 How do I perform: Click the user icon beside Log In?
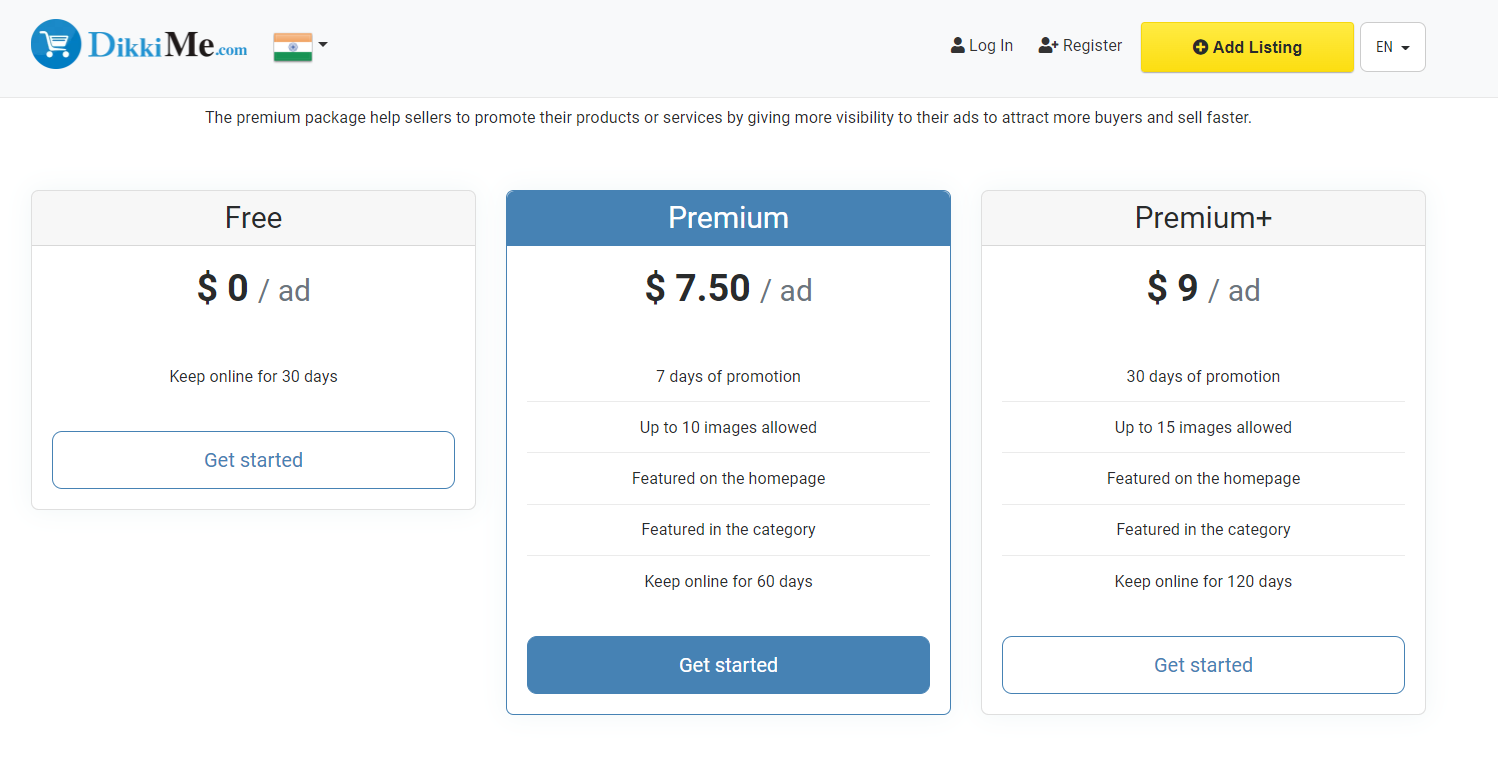pyautogui.click(x=958, y=46)
